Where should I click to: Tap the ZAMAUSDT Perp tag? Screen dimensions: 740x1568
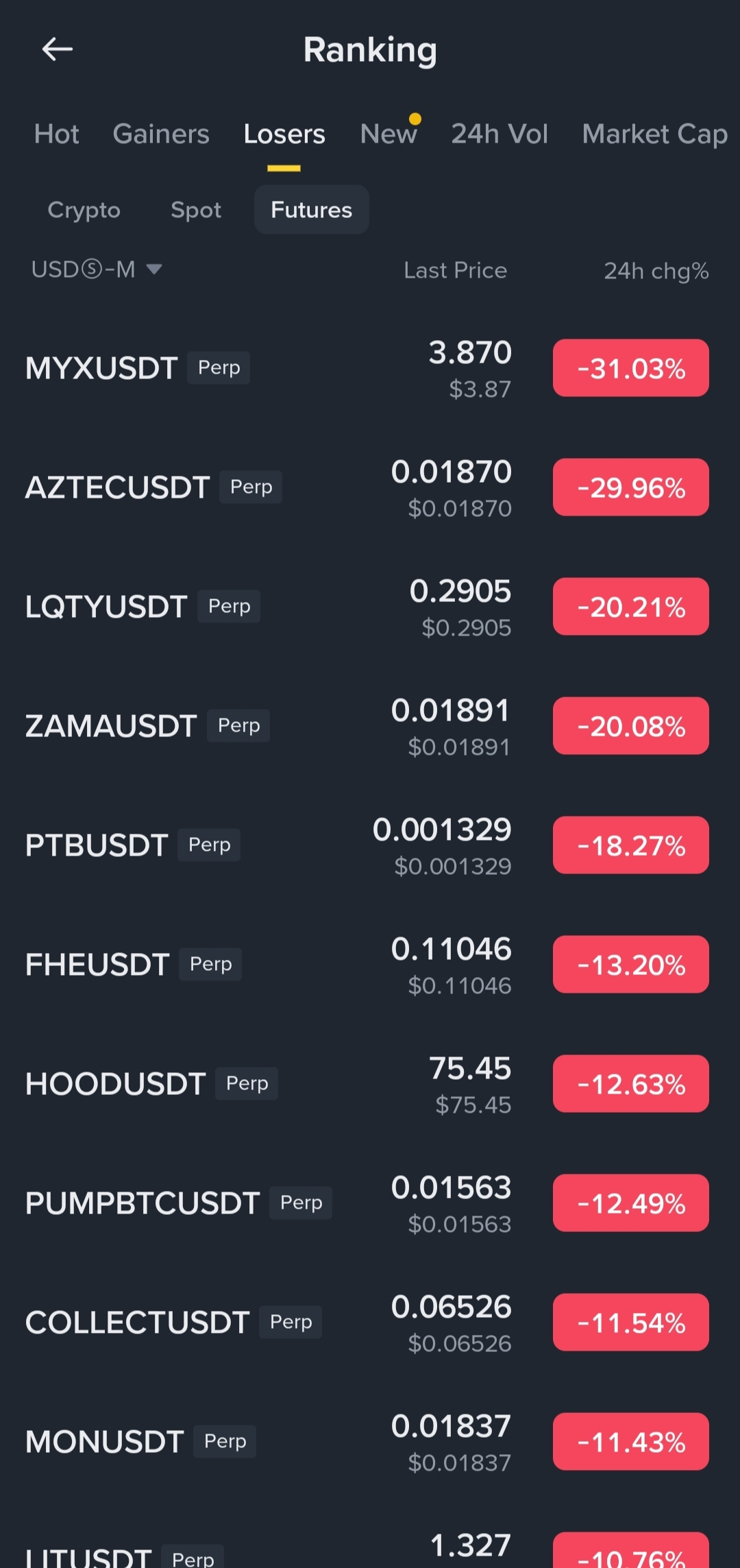pos(238,725)
